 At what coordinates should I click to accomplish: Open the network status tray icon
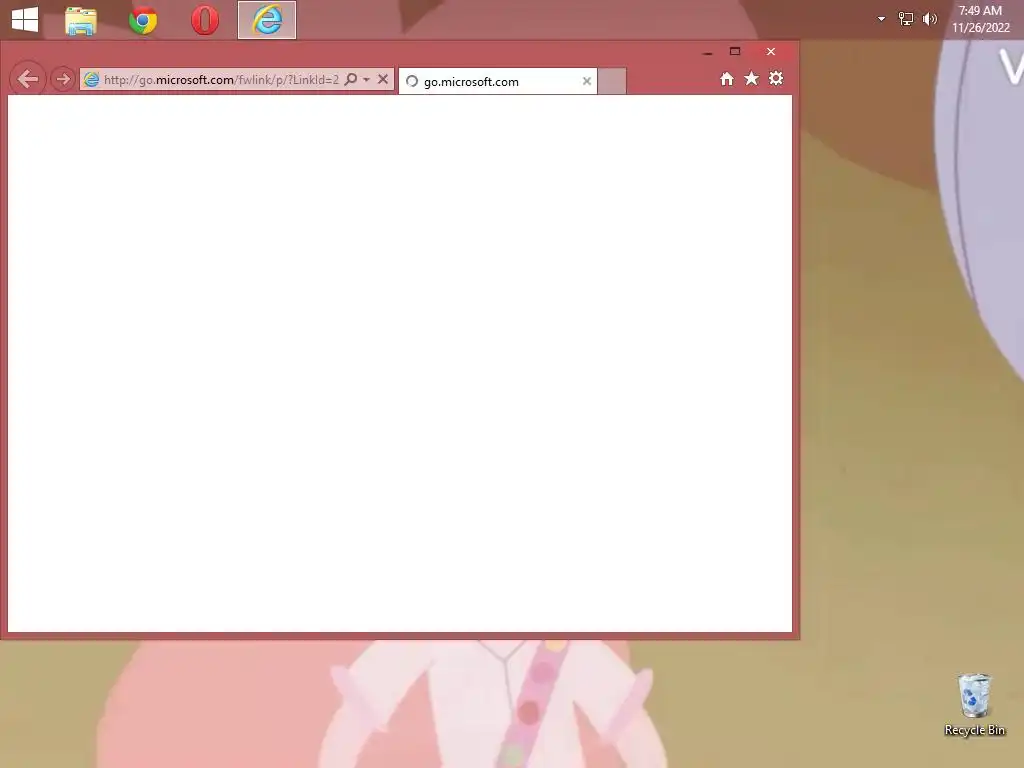pyautogui.click(x=906, y=19)
